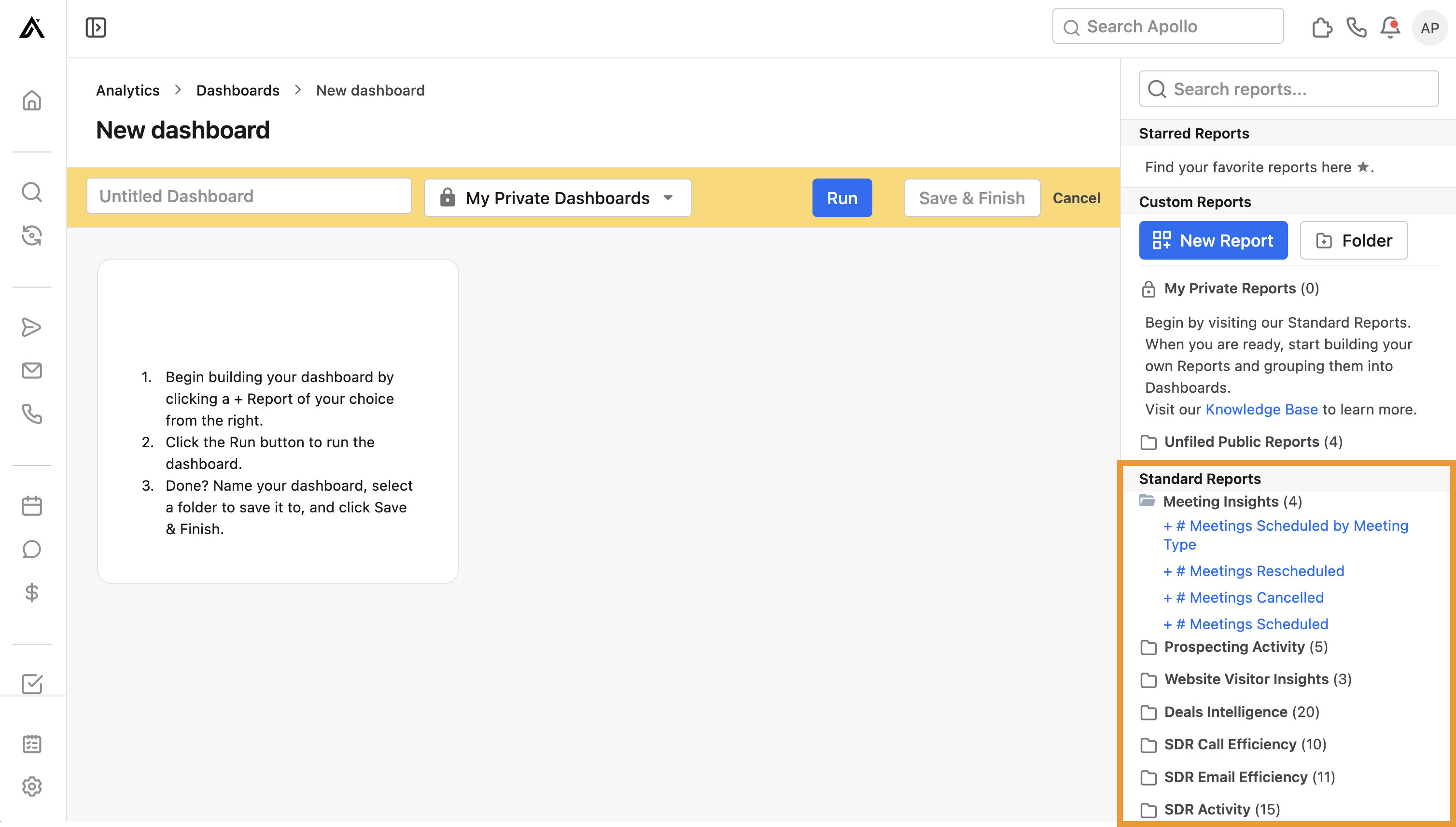Click the Standard Reports heading

tap(1199, 479)
